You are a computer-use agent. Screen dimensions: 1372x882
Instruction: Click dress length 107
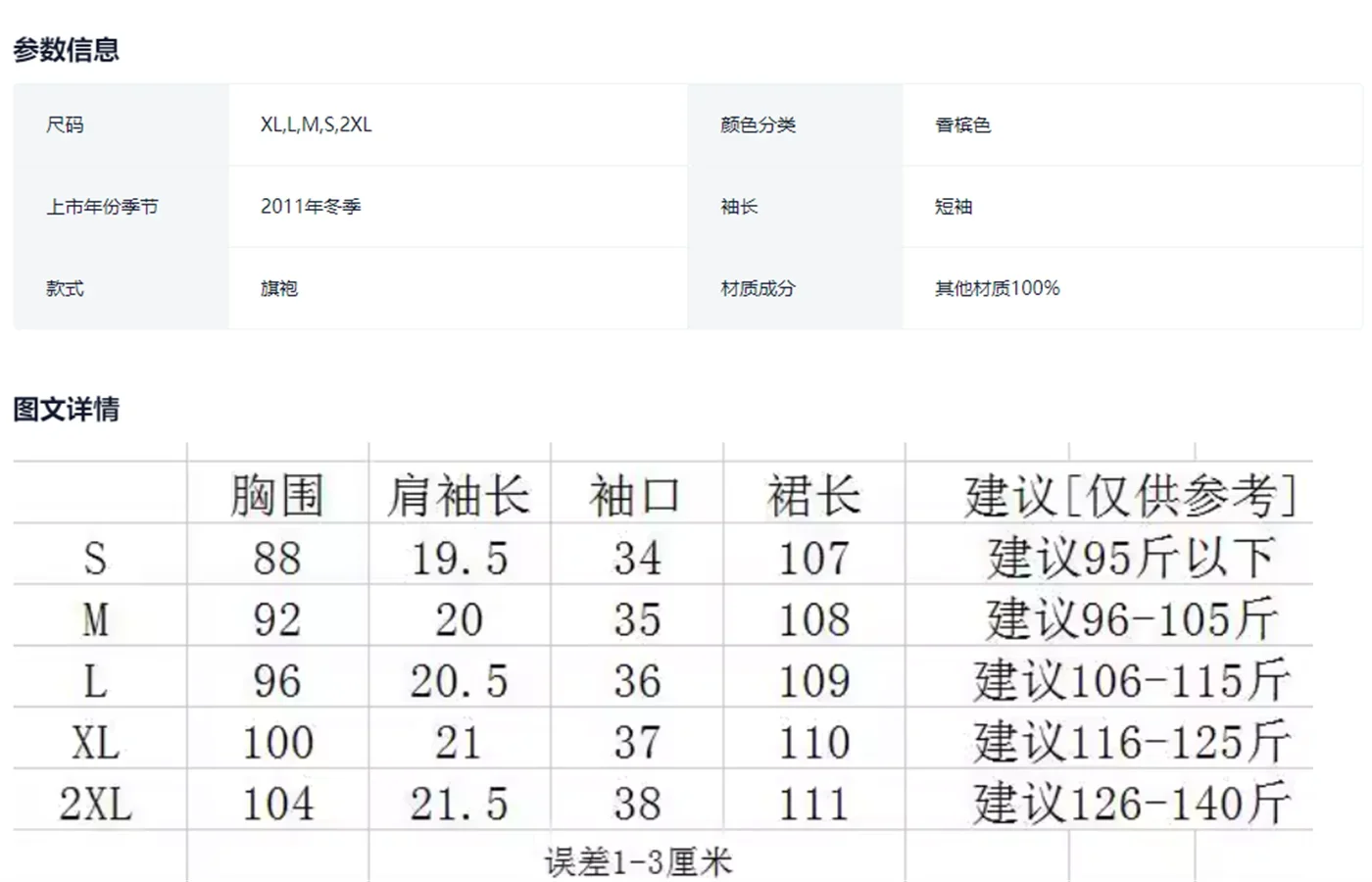[814, 559]
